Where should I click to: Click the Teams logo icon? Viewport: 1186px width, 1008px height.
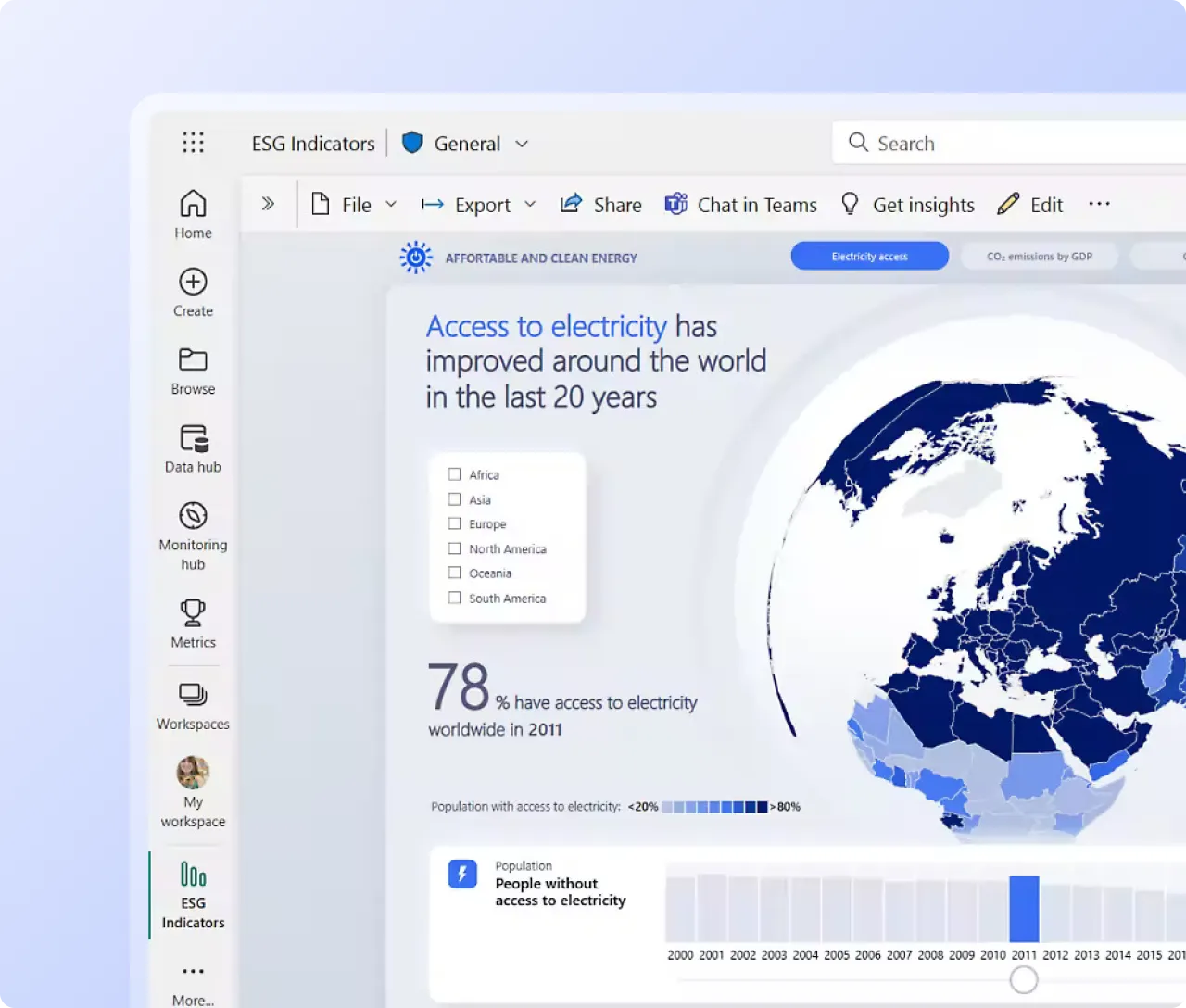point(676,203)
